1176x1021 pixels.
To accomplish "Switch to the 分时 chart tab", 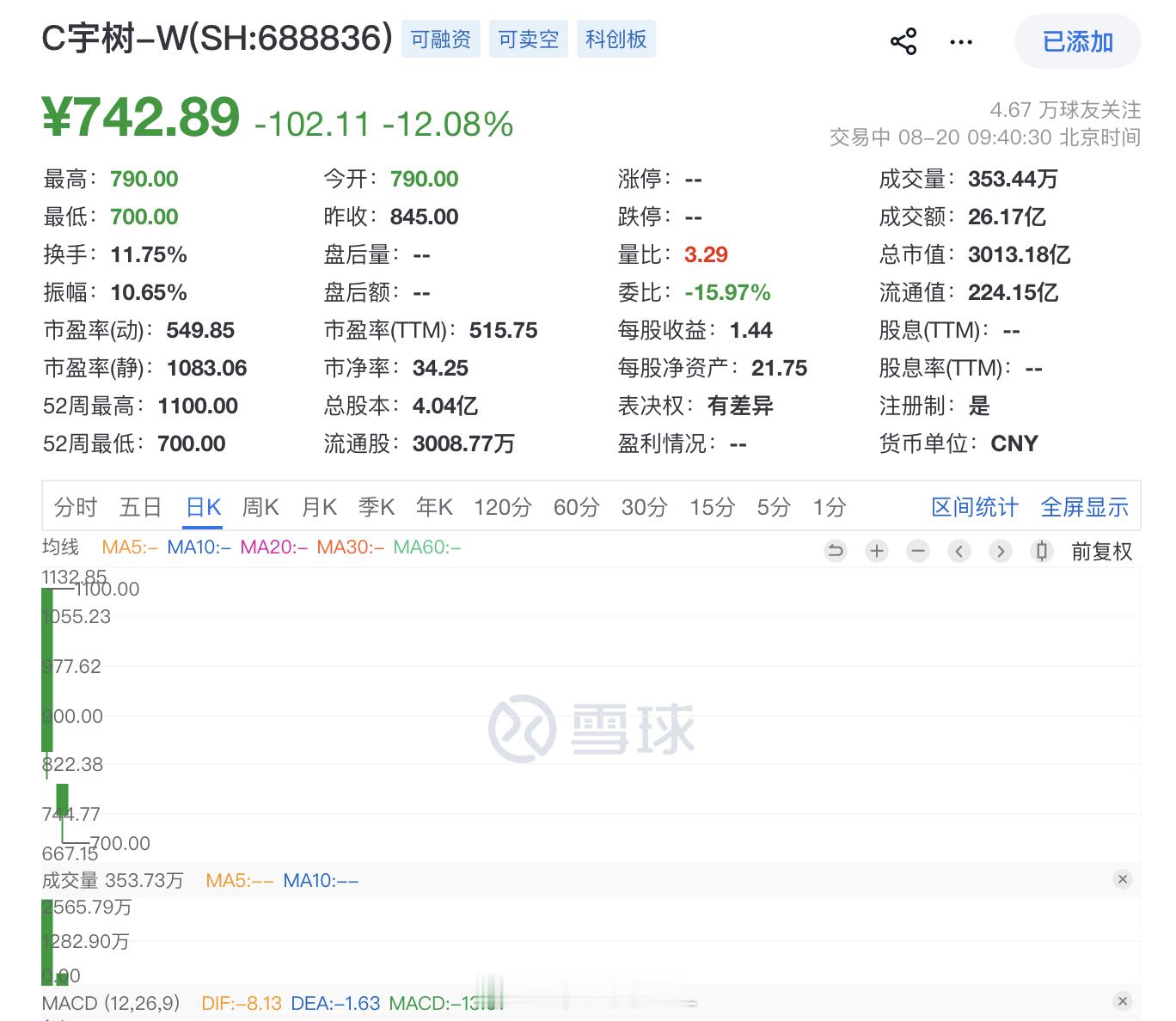I will 76,507.
